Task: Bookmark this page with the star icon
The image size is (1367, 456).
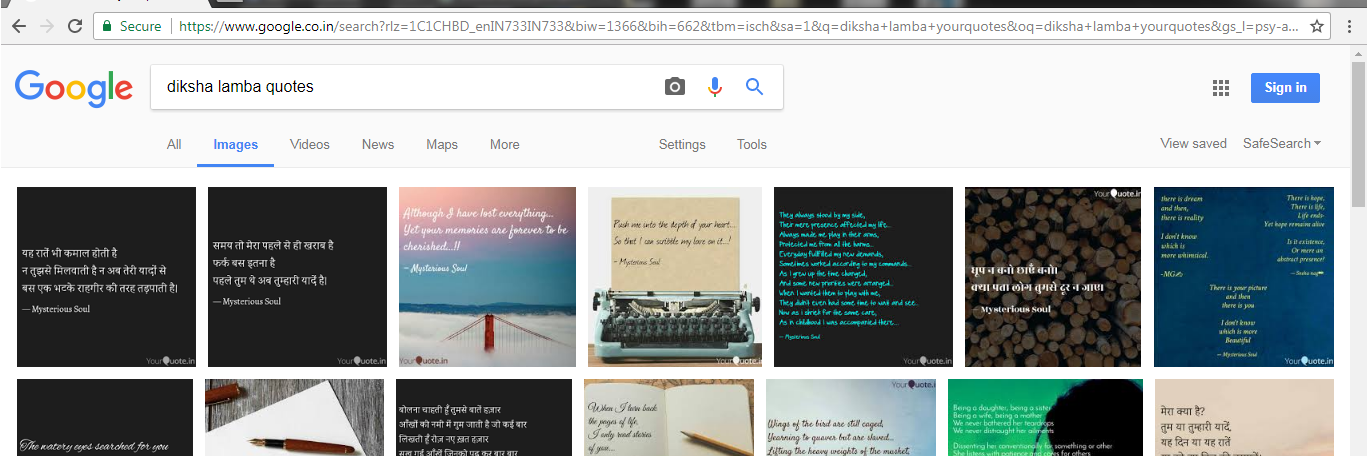Action: [x=1317, y=27]
